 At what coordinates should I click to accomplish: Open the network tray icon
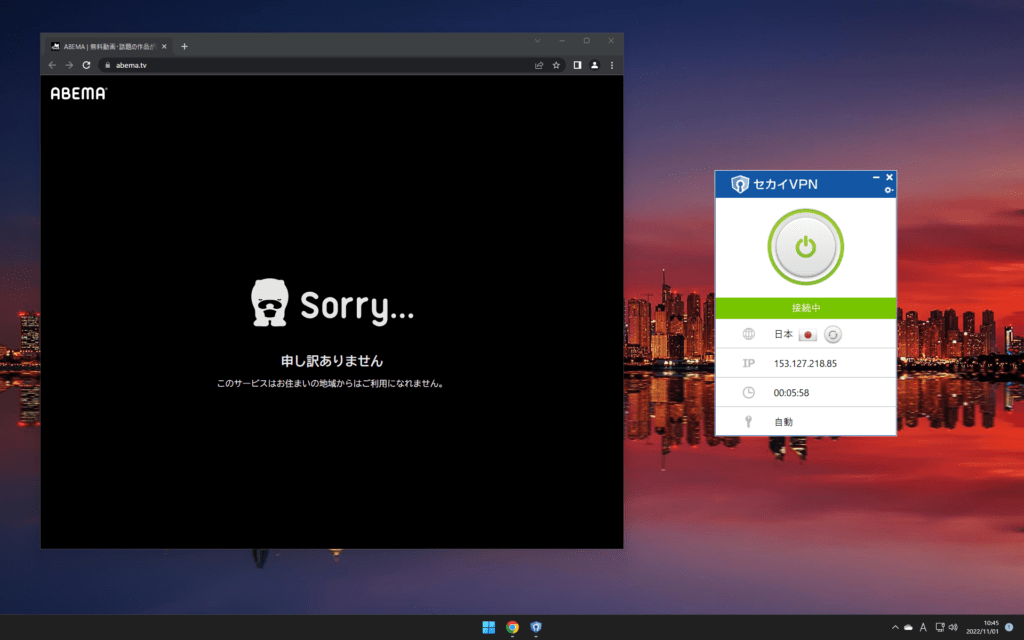pos(940,628)
